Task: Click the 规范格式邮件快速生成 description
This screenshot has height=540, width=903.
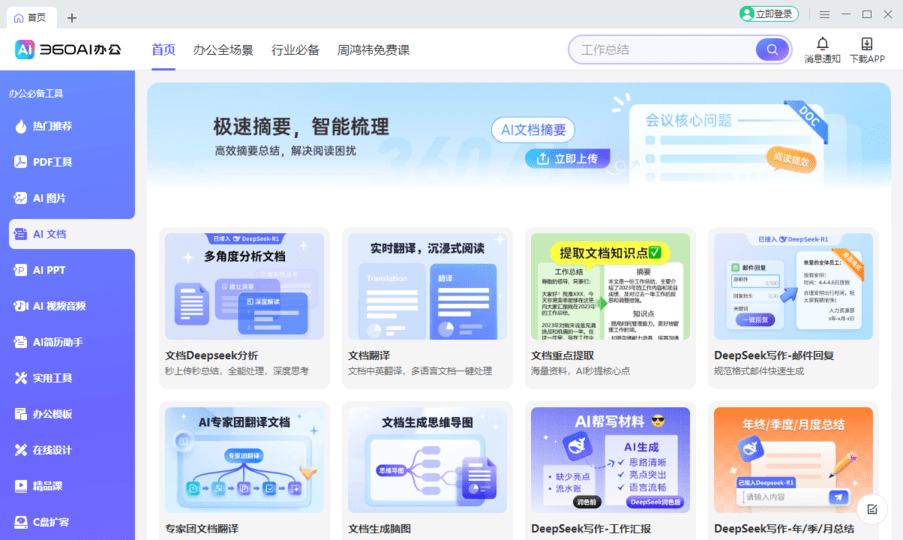Action: tap(758, 371)
